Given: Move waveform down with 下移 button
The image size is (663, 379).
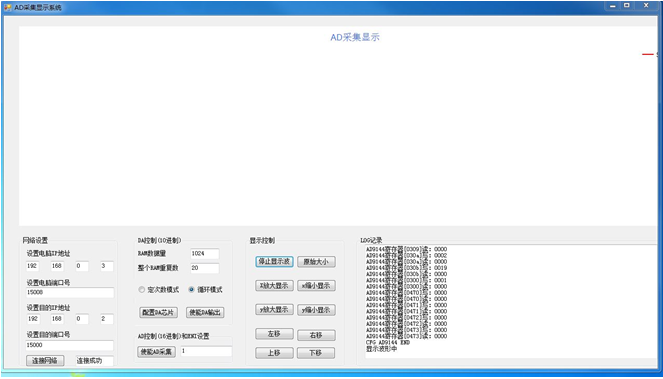Looking at the screenshot, I should 316,353.
